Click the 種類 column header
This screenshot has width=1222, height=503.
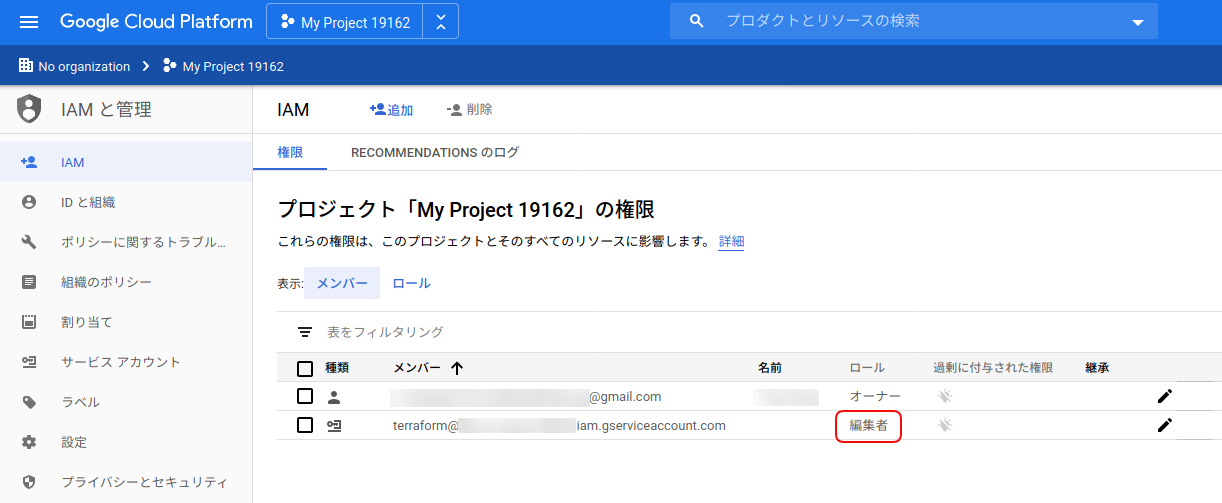(x=337, y=368)
